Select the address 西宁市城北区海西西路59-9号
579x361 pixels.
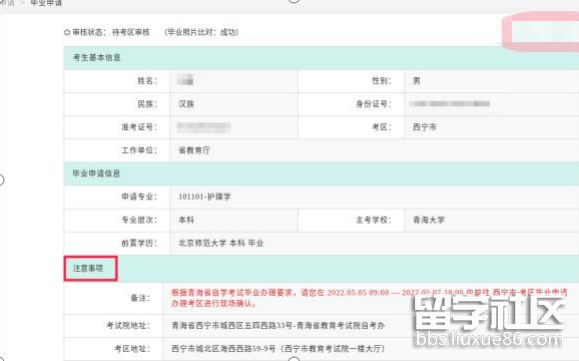coord(223,348)
